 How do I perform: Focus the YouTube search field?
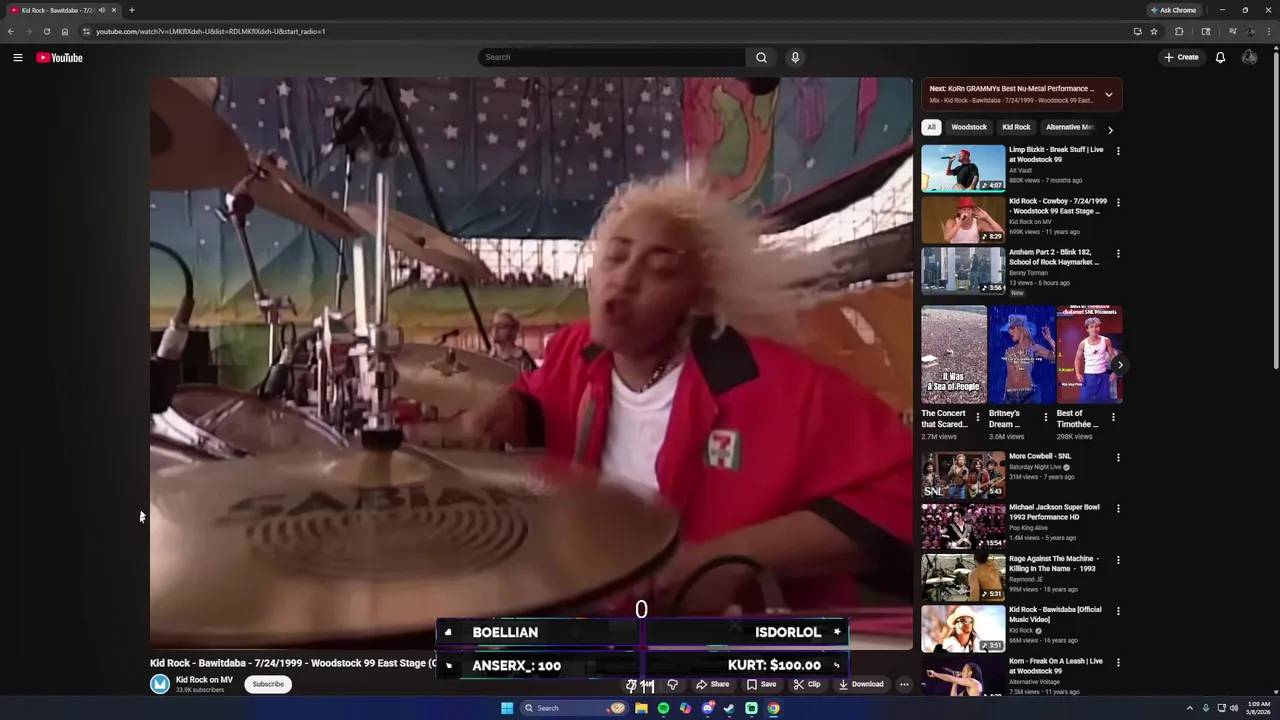(x=612, y=57)
